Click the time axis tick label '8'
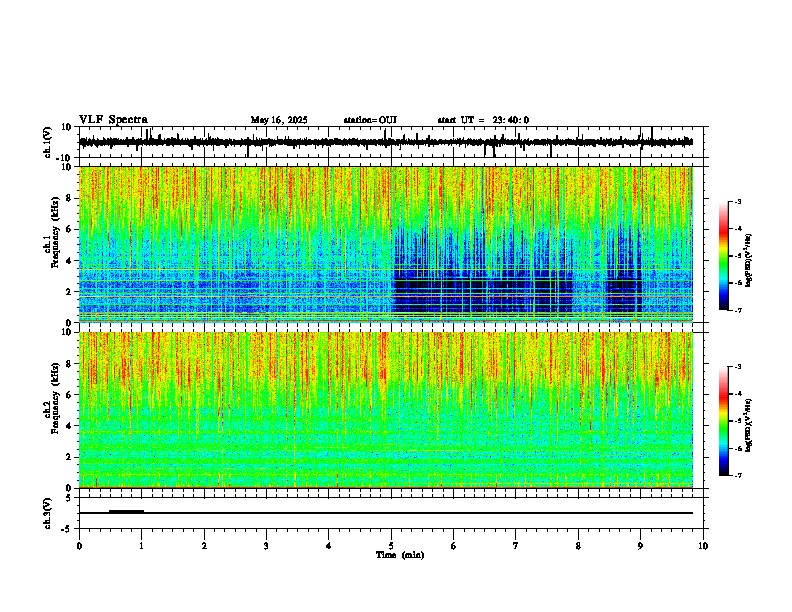Viewport: 792px width, 612px height. point(578,546)
